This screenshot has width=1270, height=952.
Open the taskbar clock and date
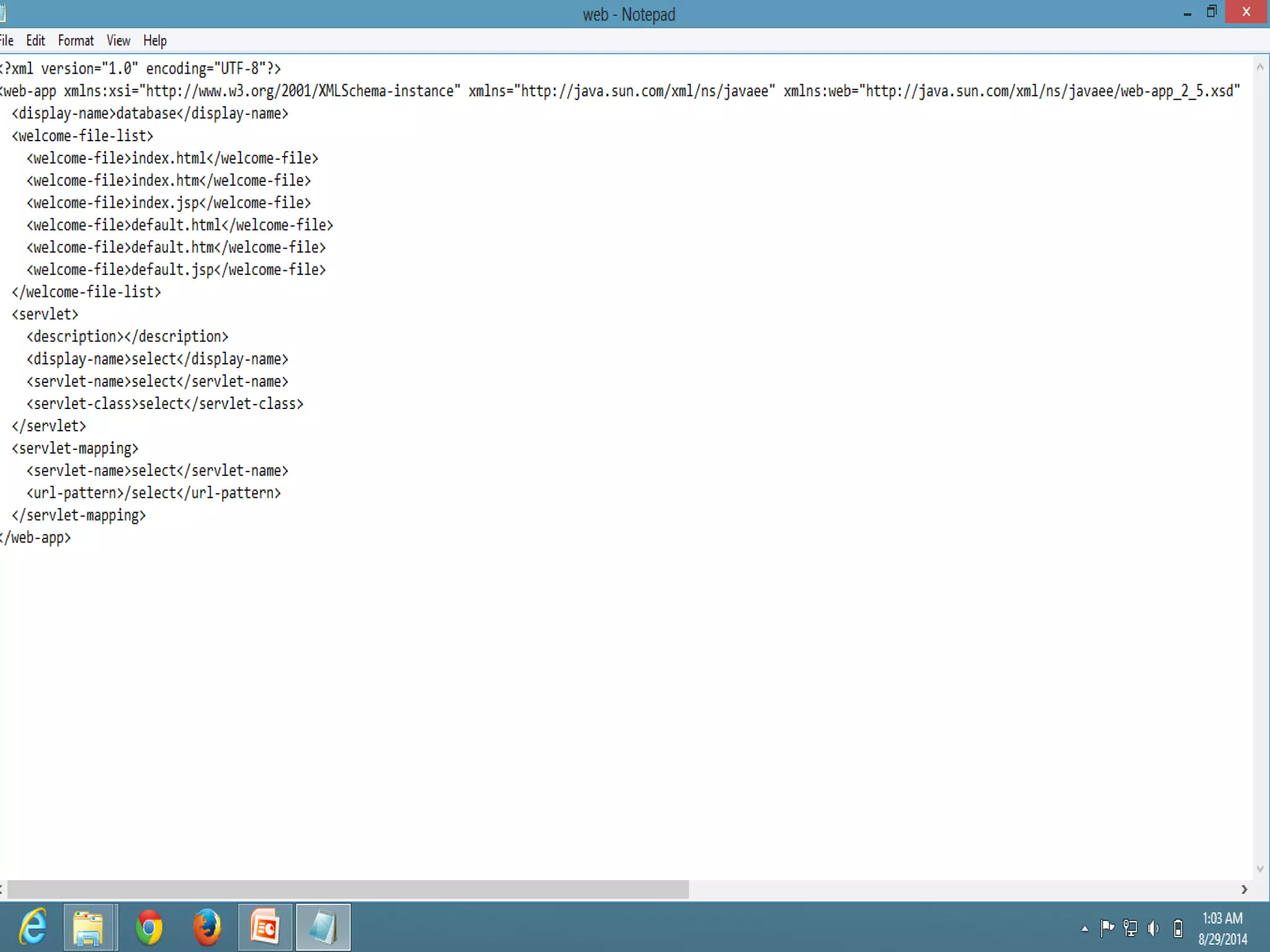click(x=1222, y=928)
